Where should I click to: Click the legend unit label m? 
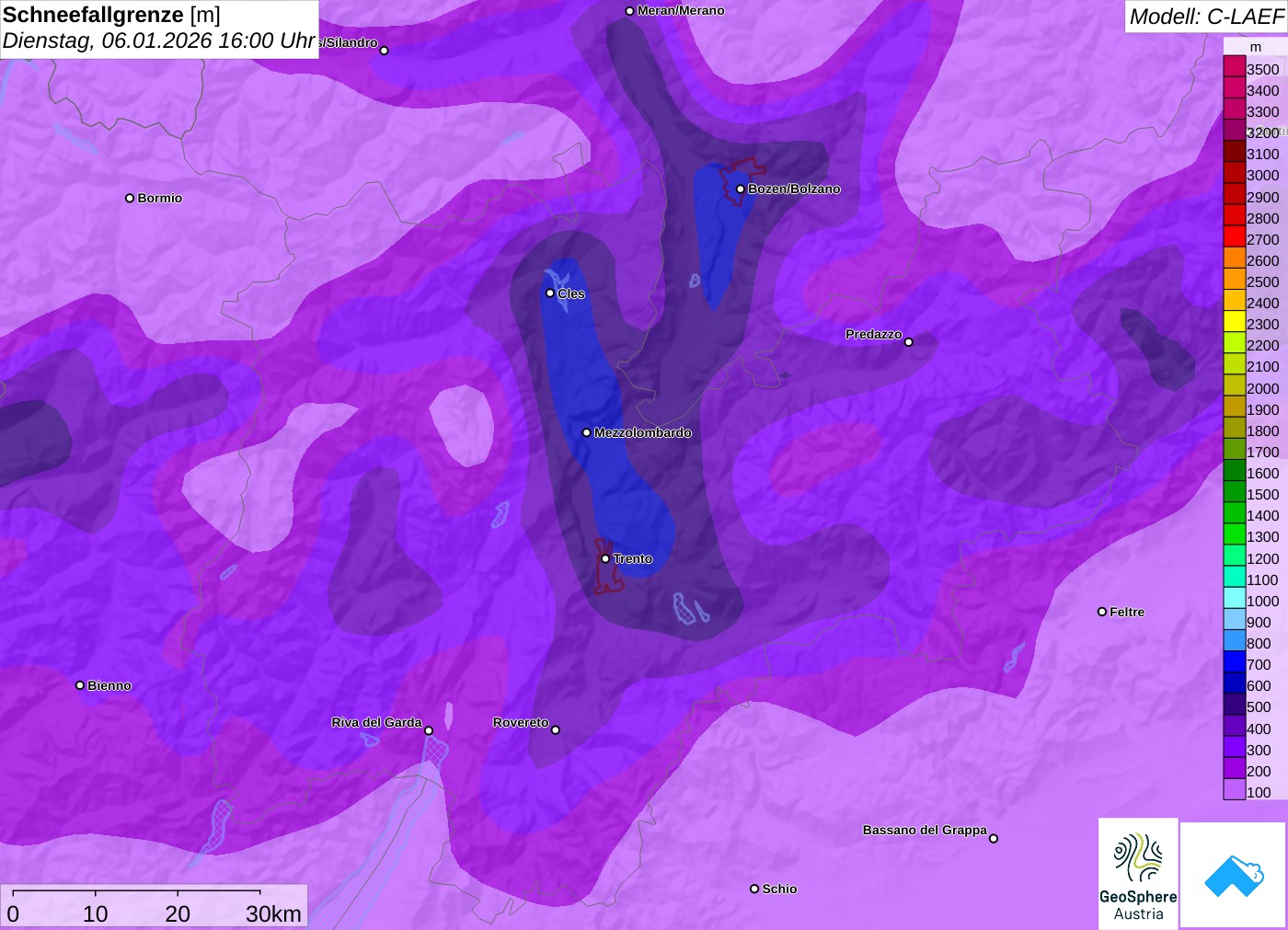coord(1256,47)
